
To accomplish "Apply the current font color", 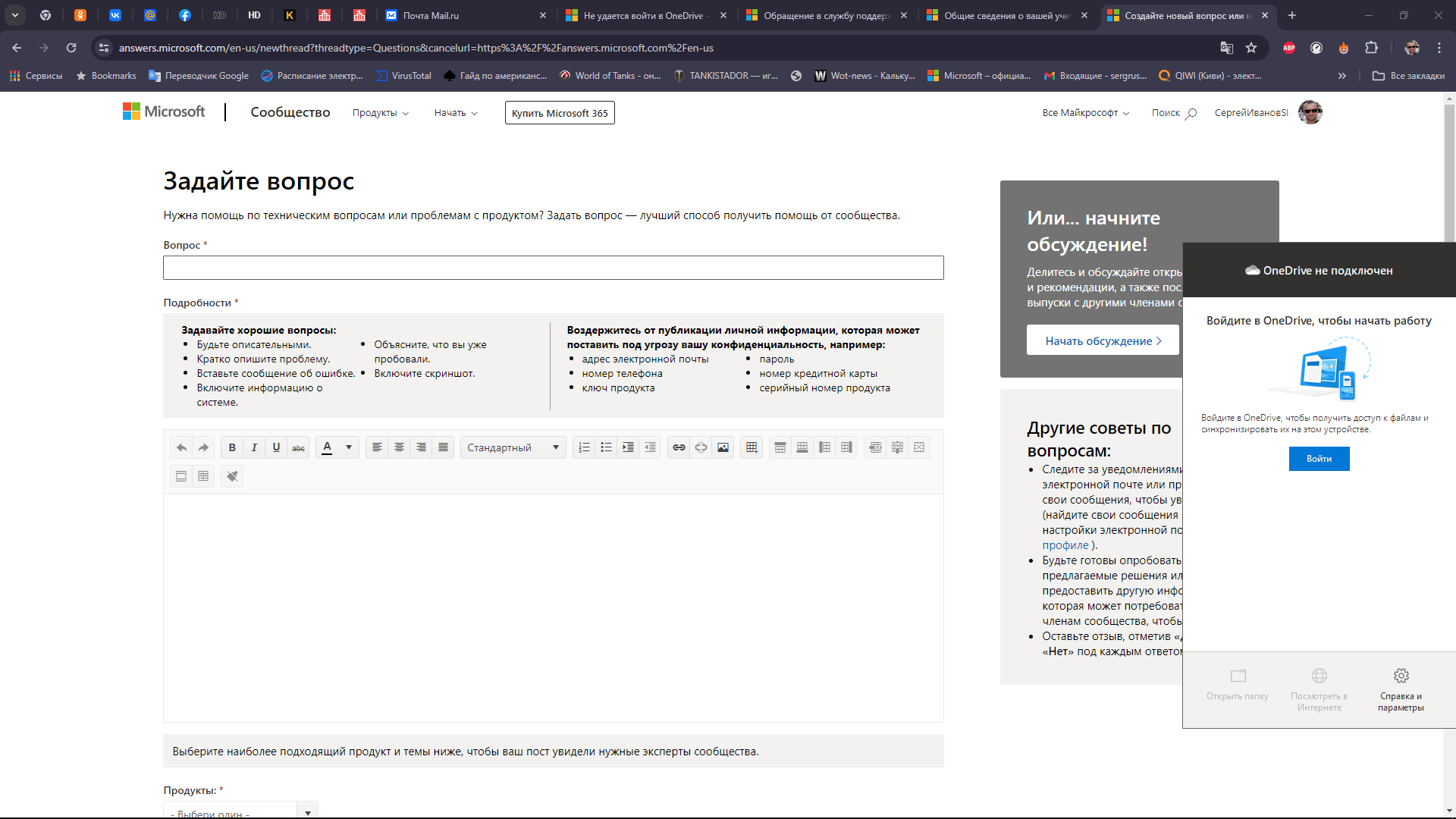I will [x=327, y=447].
